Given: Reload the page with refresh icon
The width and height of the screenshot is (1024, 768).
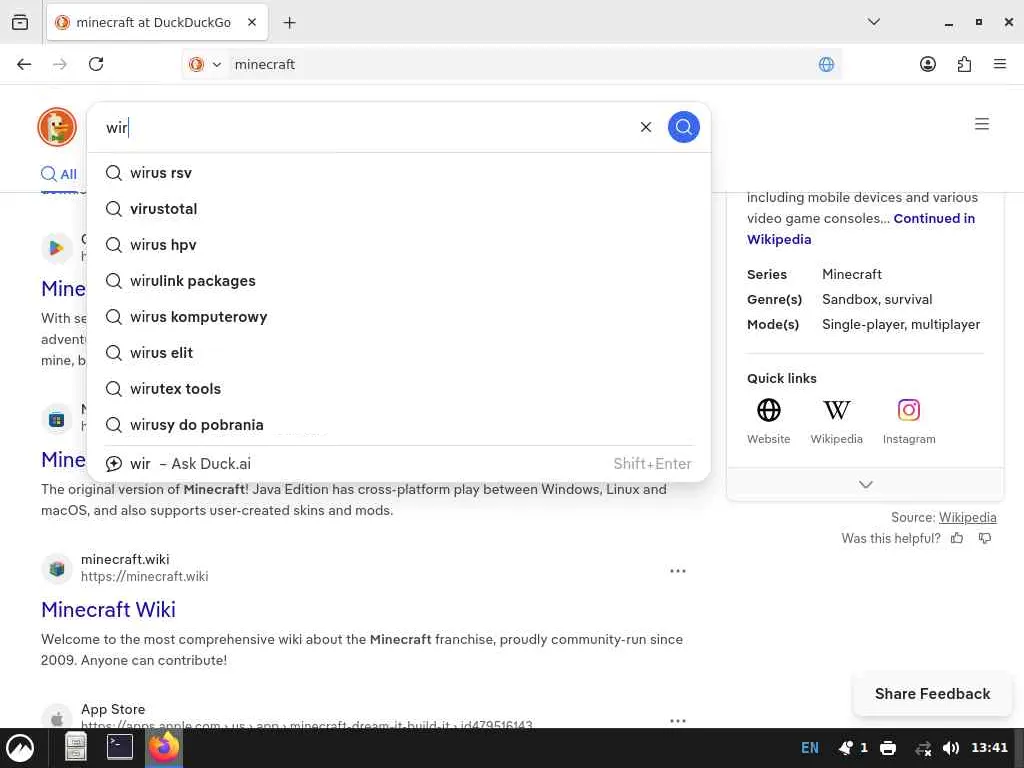Looking at the screenshot, I should (x=96, y=64).
